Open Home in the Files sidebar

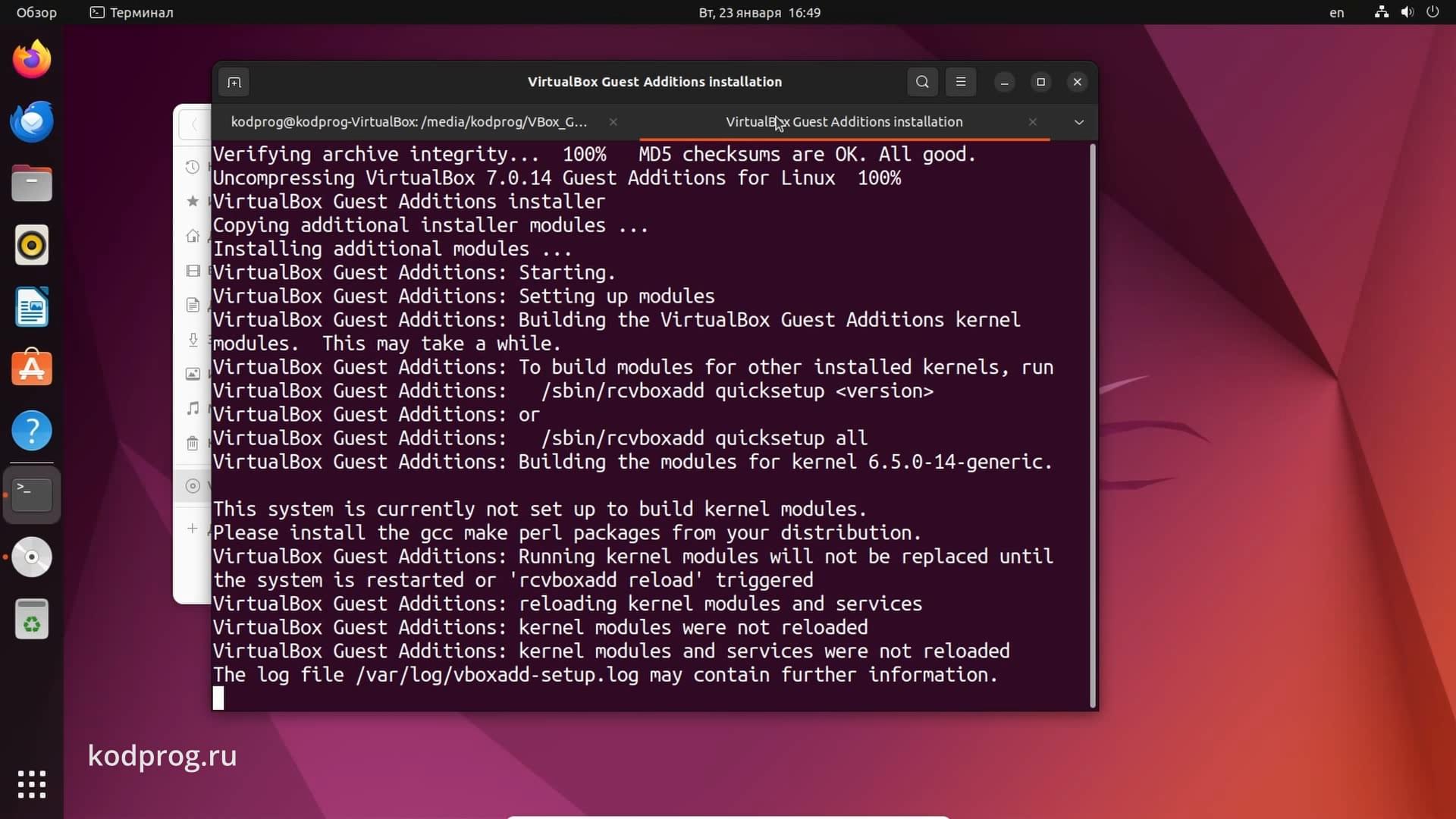(193, 236)
